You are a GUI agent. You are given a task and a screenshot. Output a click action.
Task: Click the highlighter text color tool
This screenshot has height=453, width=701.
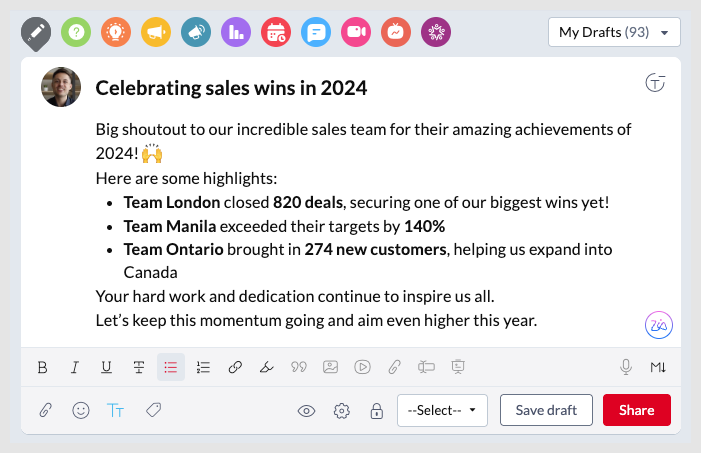pos(266,367)
